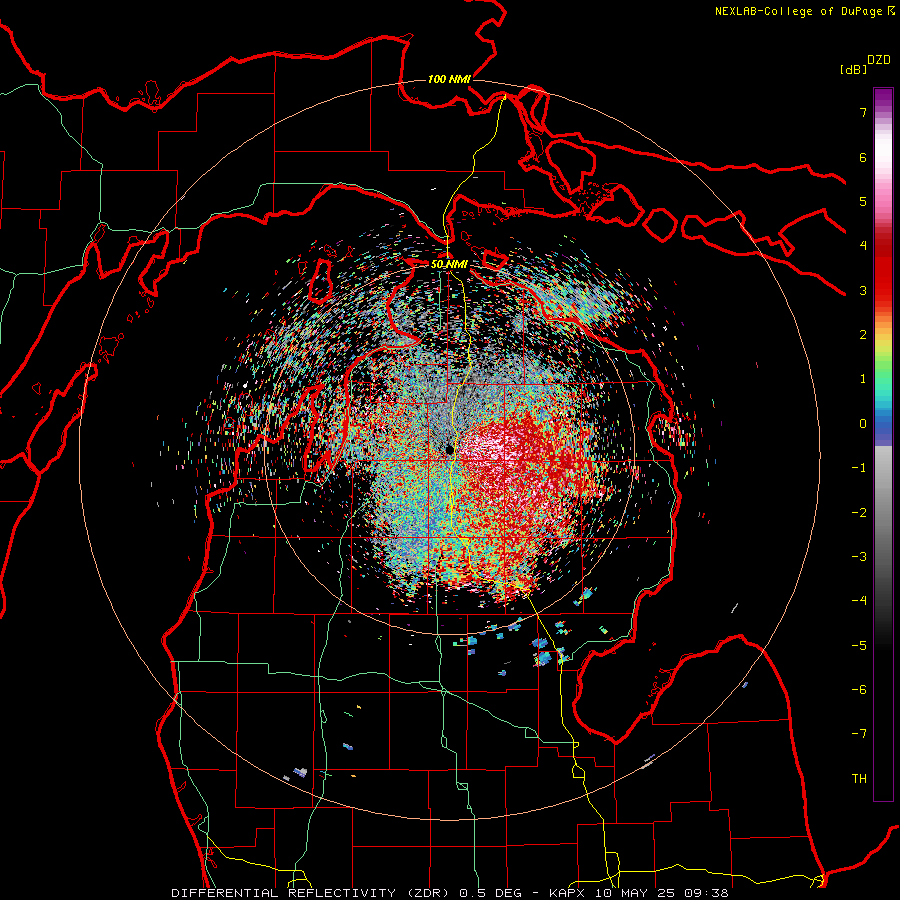
Task: Click the black radar site dot
Action: (451, 449)
